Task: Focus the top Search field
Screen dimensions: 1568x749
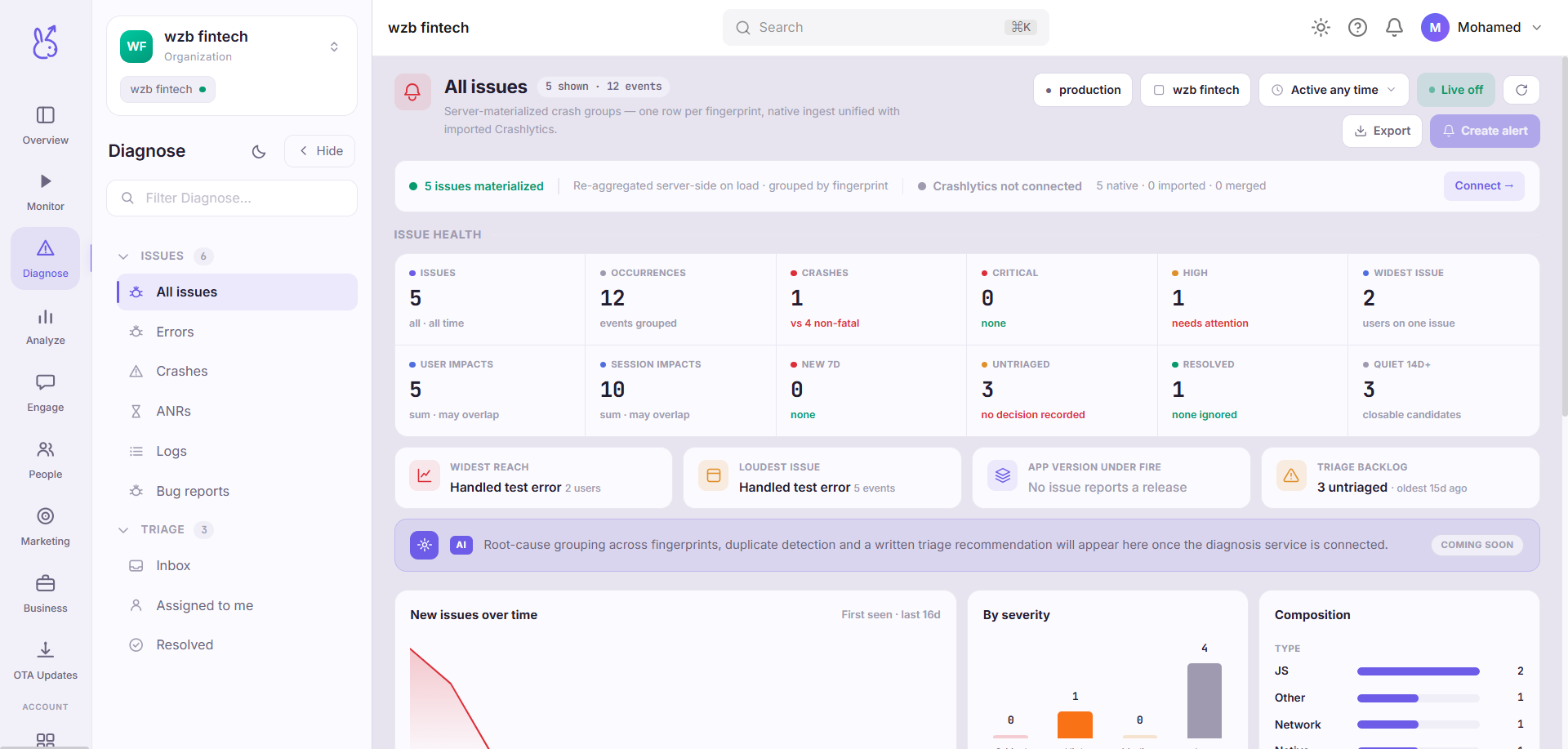Action: point(885,28)
